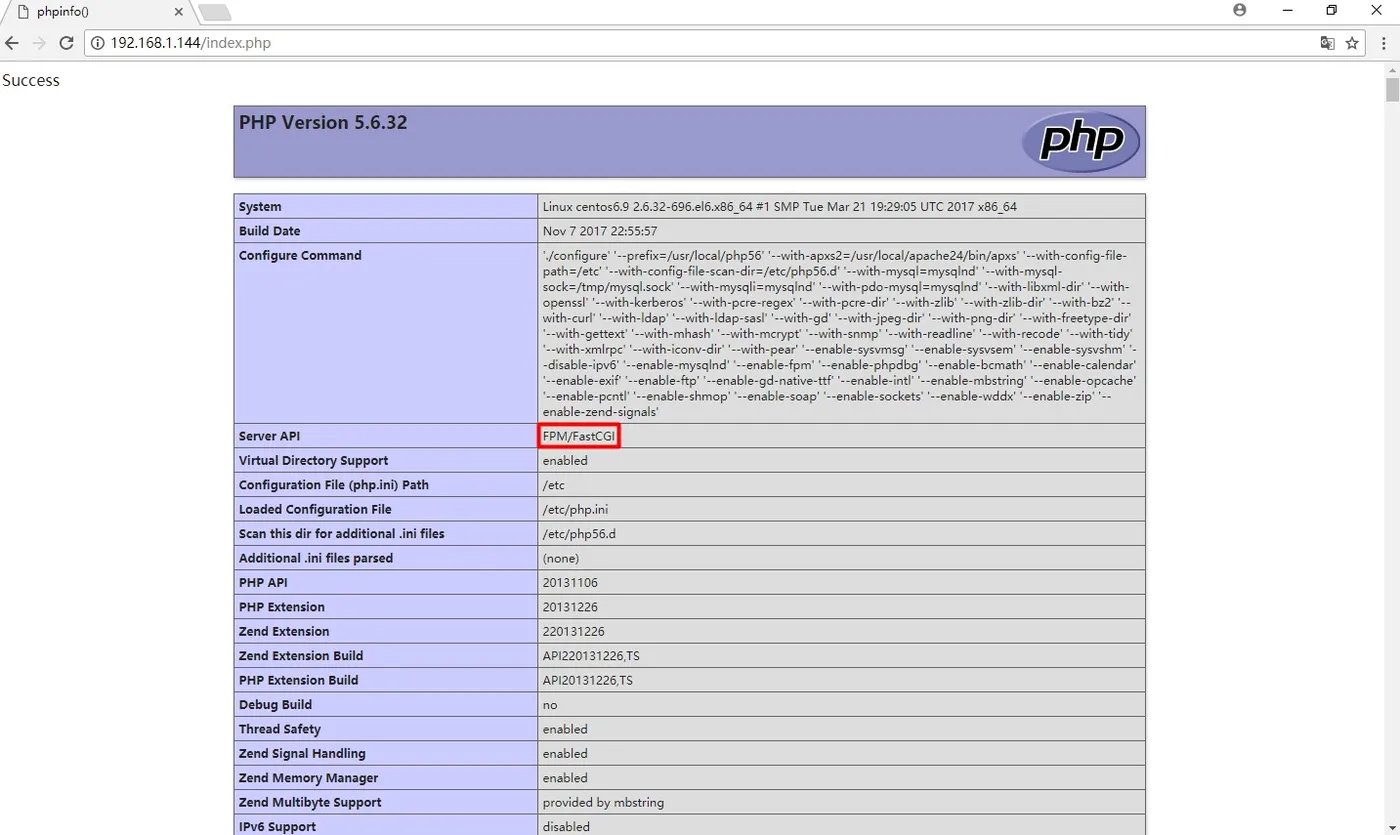Screen dimensions: 1400x835
Task: Reload the phpinfo page
Action: point(67,43)
